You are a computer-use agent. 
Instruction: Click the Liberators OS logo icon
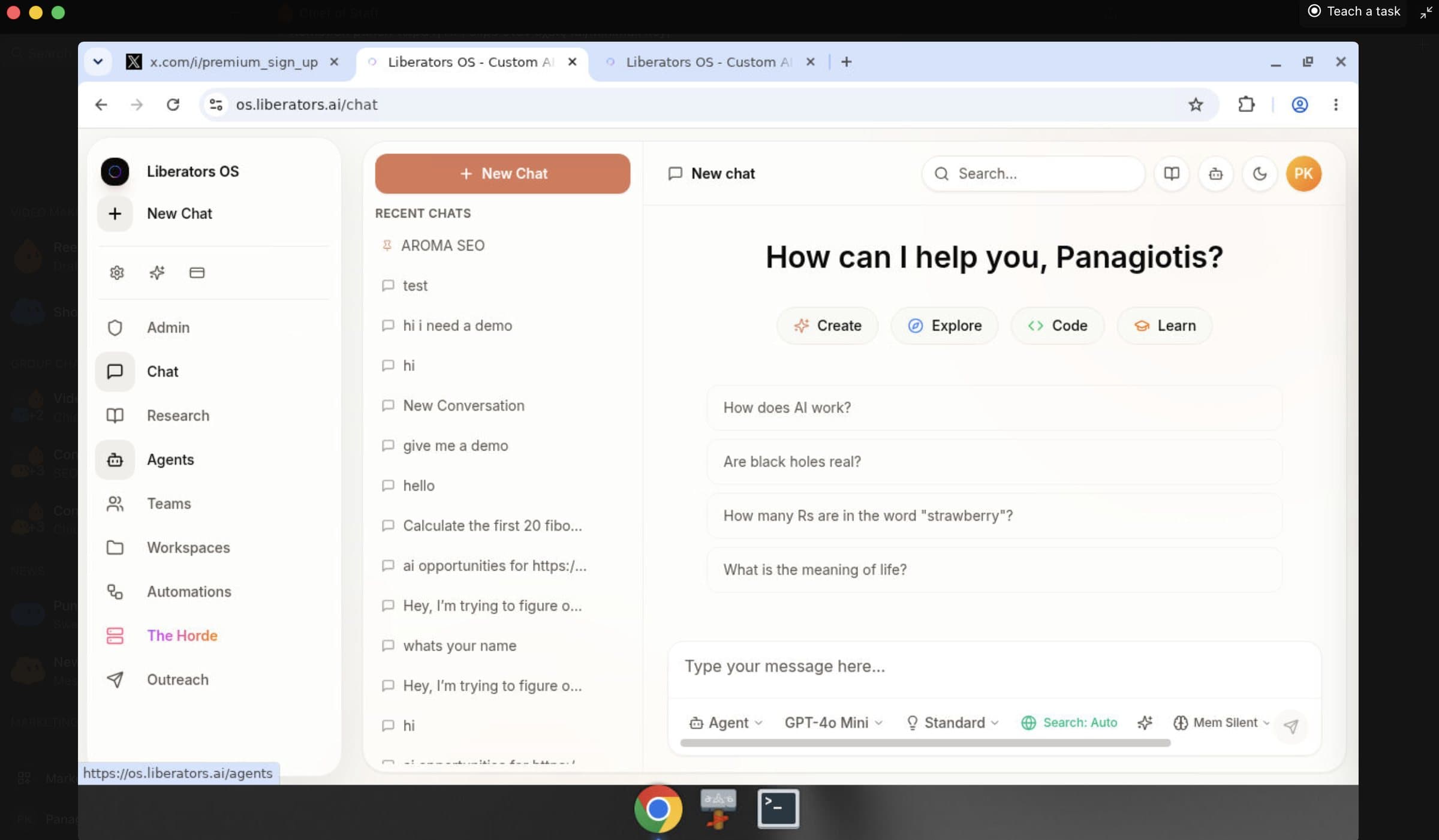pos(115,171)
